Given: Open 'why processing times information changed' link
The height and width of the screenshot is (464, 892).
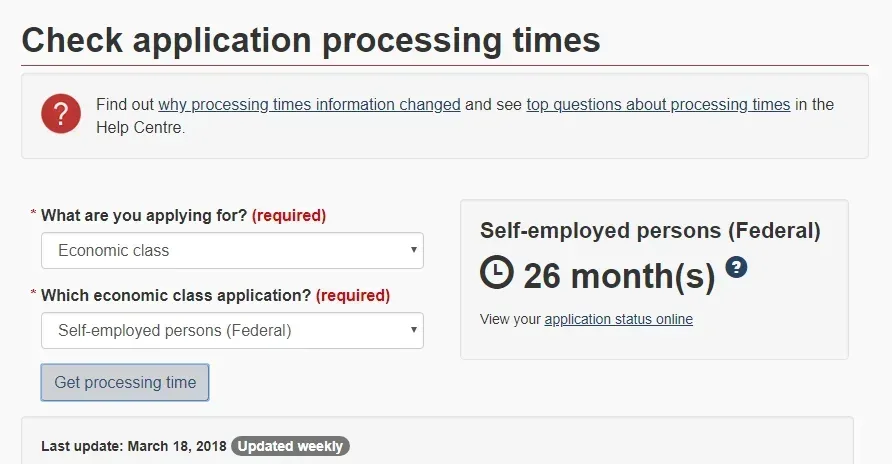Looking at the screenshot, I should [x=309, y=105].
